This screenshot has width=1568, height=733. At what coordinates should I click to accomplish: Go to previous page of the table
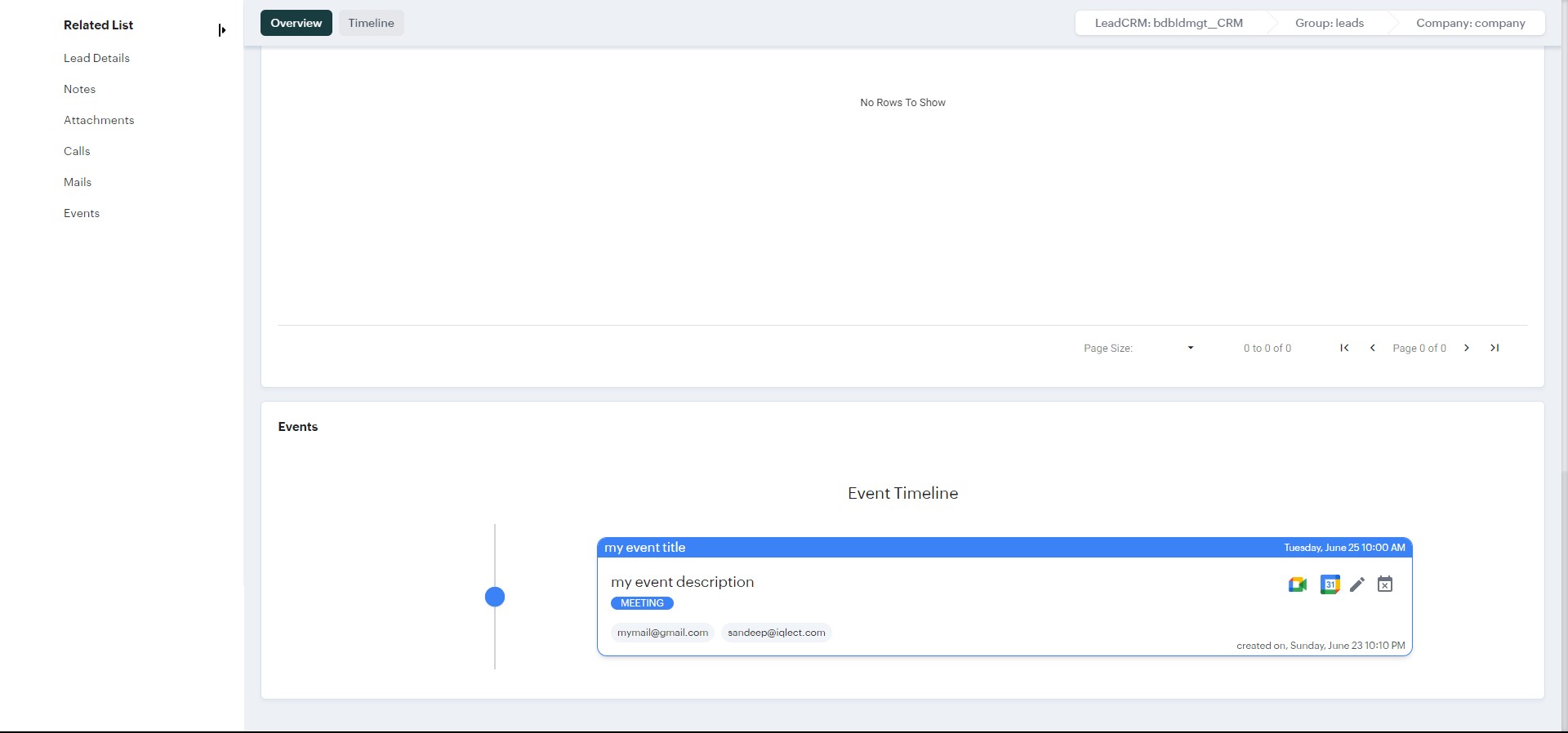point(1372,348)
